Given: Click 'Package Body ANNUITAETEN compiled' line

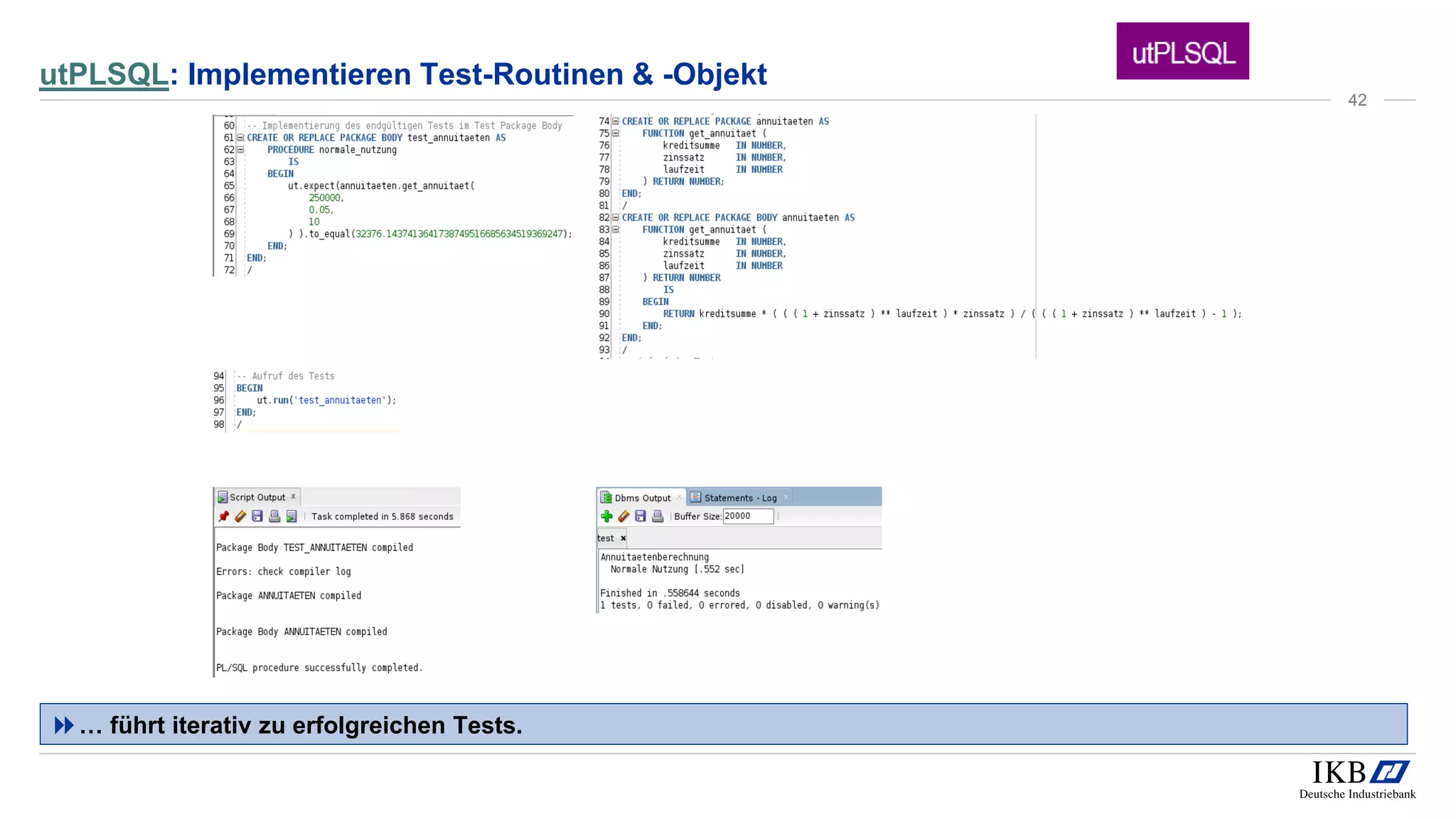Looking at the screenshot, I should point(301,632).
